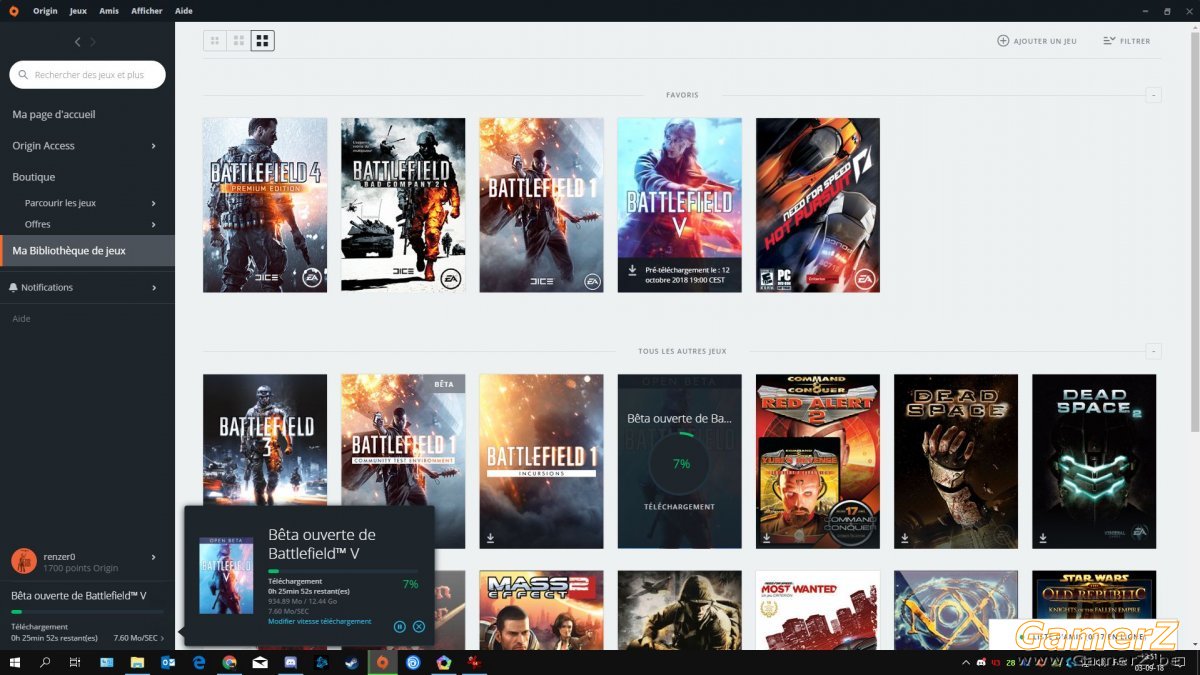The width and height of the screenshot is (1200, 675).
Task: Open the Battlefield Bad Company 2 tile
Action: [x=403, y=205]
